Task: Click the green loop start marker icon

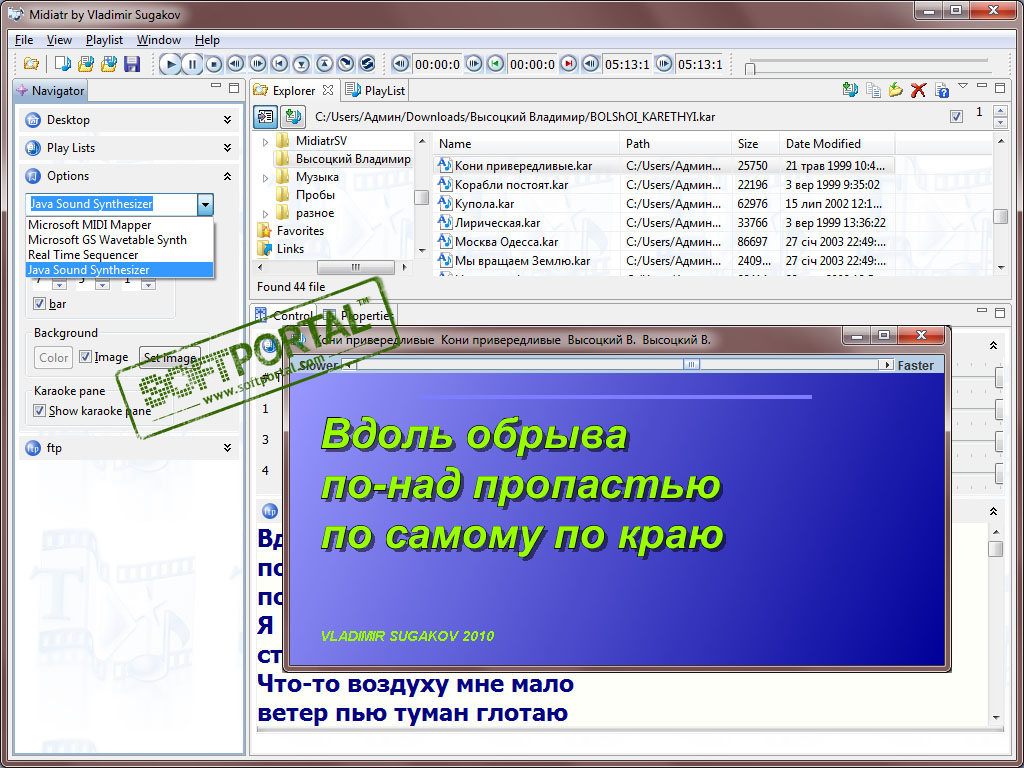Action: pyautogui.click(x=496, y=64)
